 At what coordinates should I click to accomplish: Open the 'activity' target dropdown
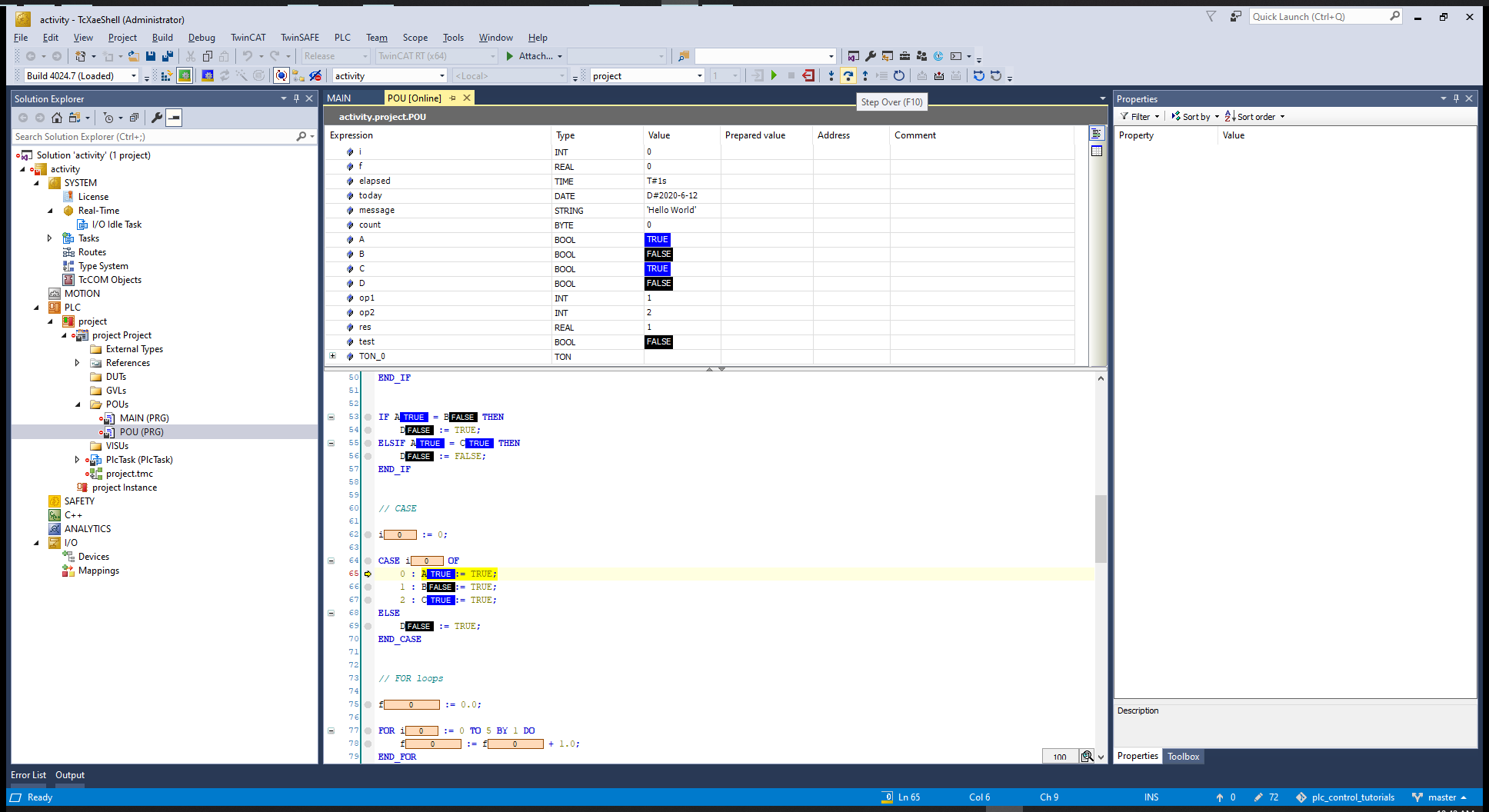(442, 75)
